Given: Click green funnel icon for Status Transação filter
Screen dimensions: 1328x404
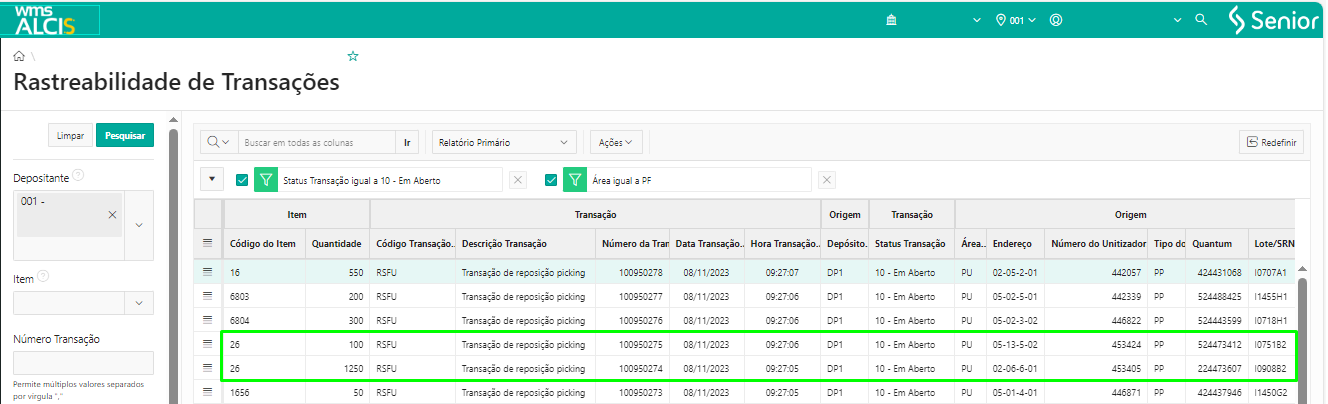Looking at the screenshot, I should click(x=266, y=180).
